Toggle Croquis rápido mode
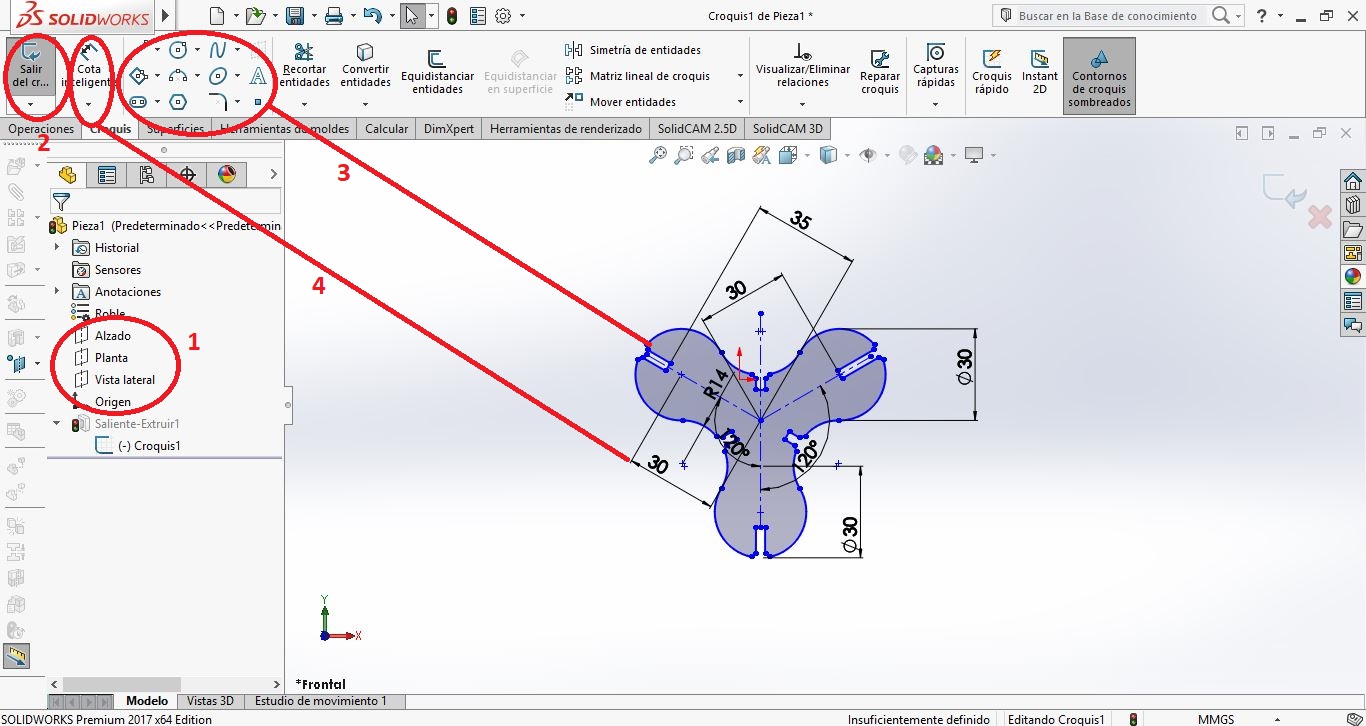 coord(992,72)
